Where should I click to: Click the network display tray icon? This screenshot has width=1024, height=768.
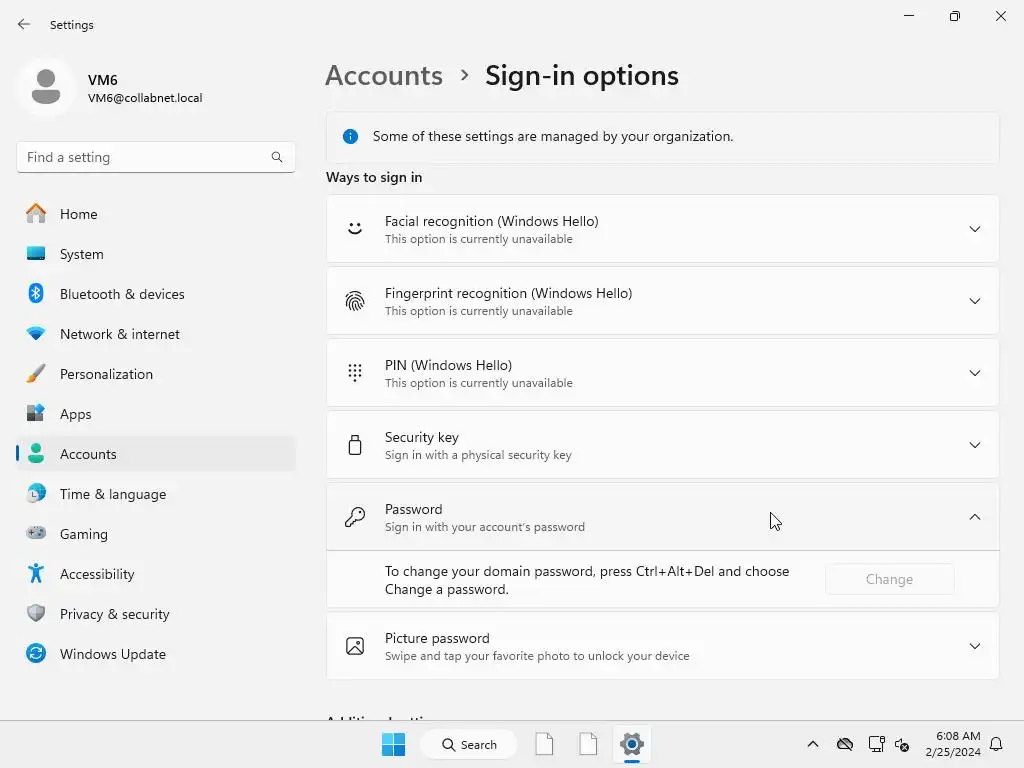(x=876, y=744)
